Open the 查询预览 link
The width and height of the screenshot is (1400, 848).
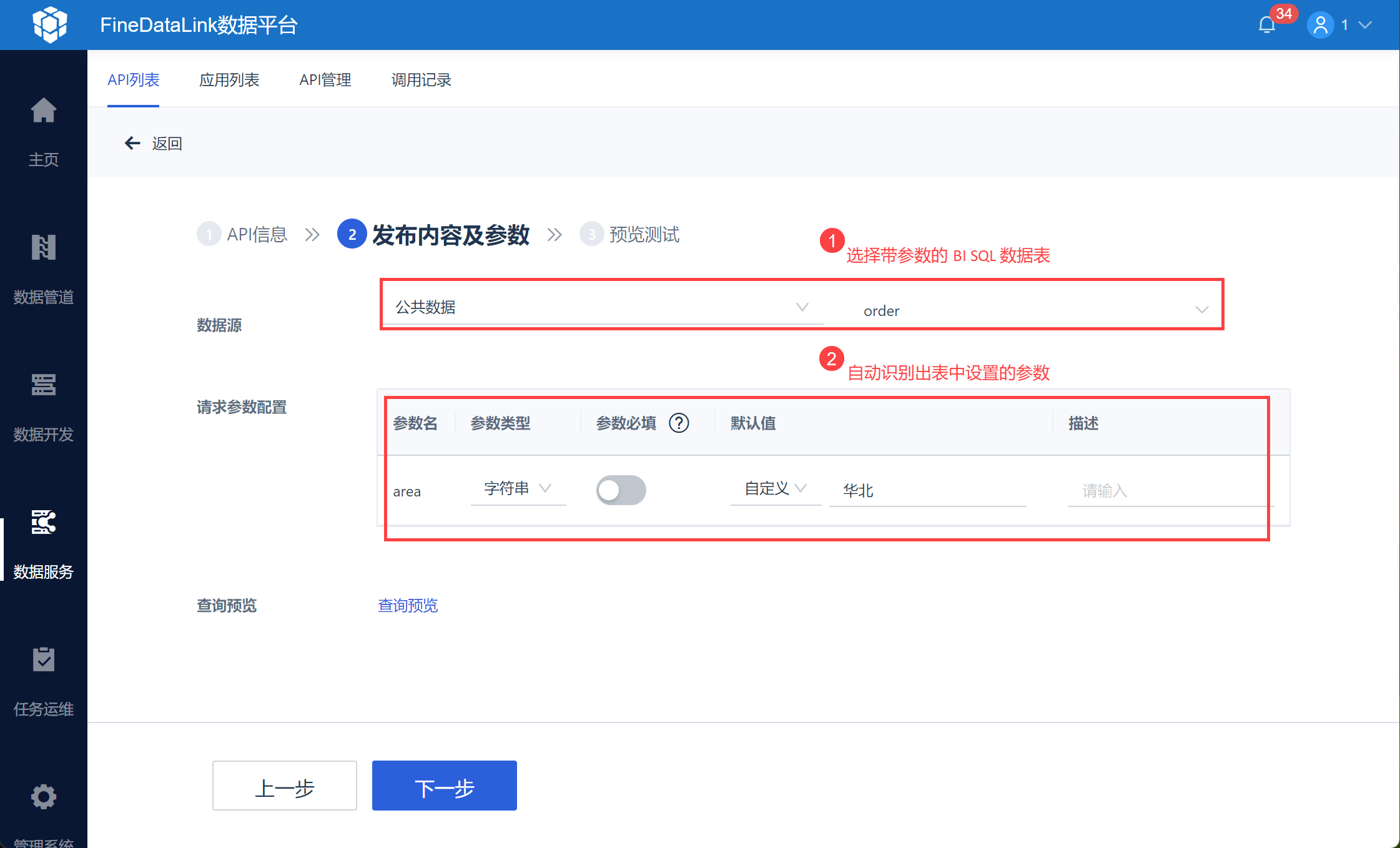pos(407,605)
